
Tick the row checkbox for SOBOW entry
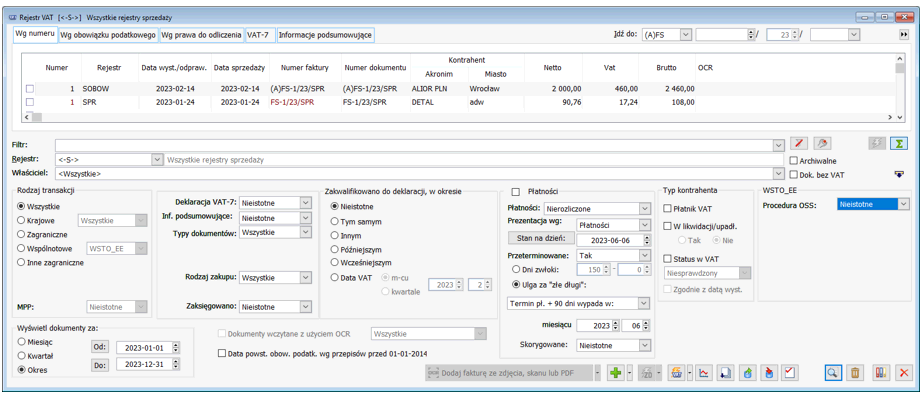pyautogui.click(x=29, y=89)
